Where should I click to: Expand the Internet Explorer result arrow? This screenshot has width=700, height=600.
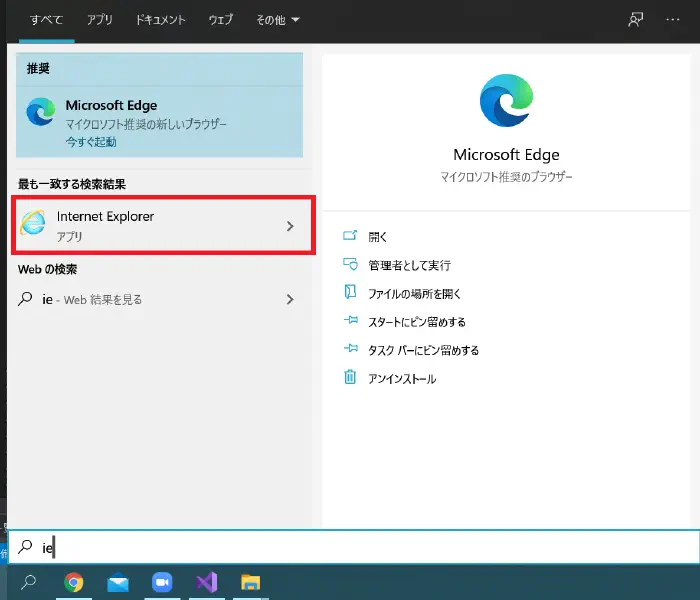tap(290, 226)
